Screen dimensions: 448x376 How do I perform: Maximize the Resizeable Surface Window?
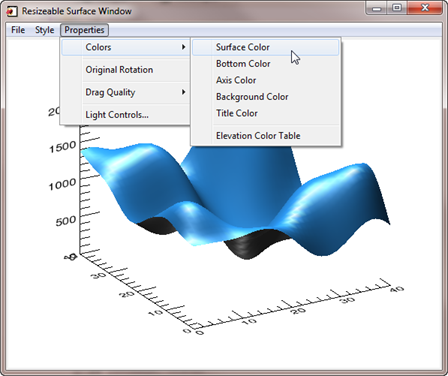pos(397,8)
